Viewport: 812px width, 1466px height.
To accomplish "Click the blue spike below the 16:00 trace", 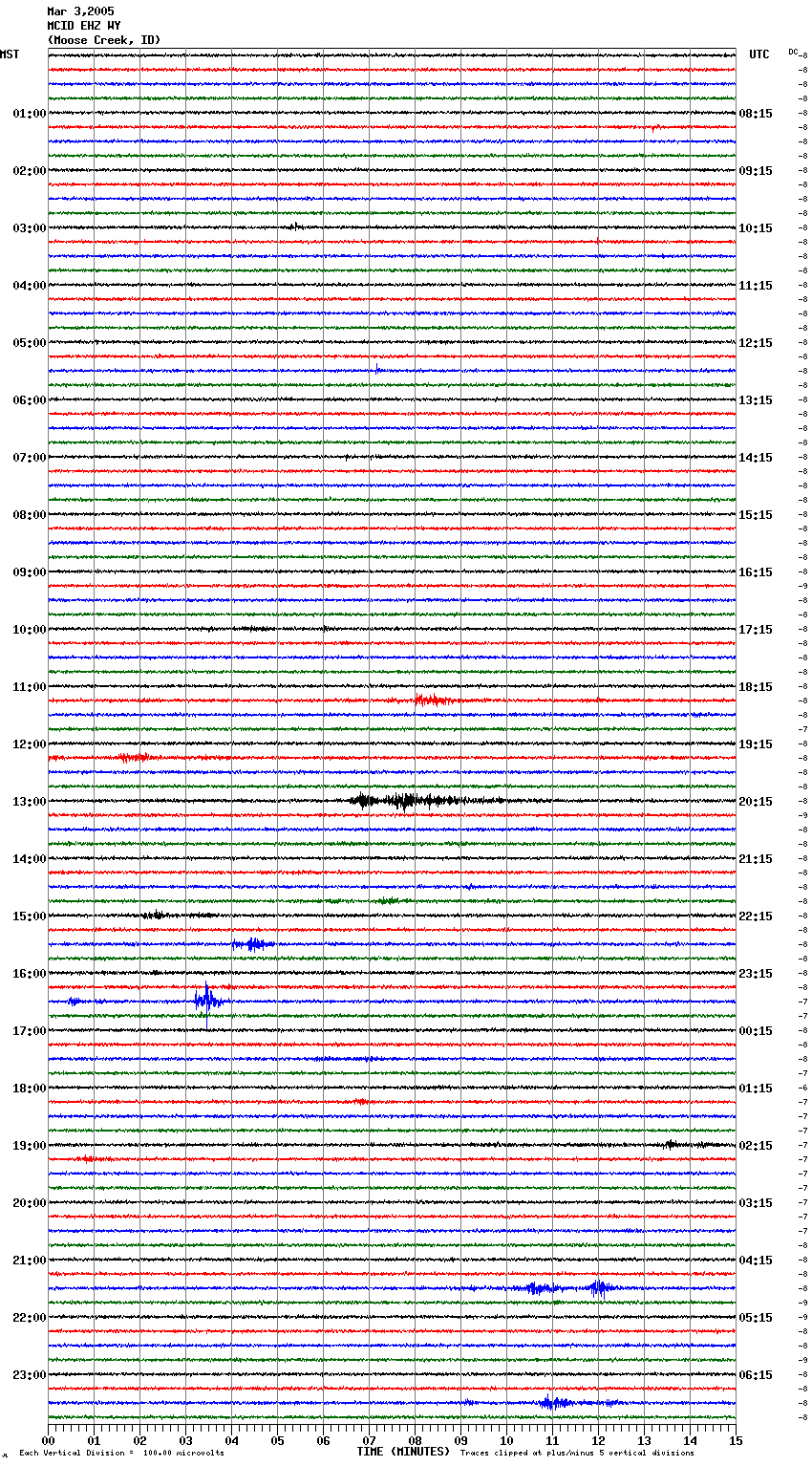I will click(207, 1002).
